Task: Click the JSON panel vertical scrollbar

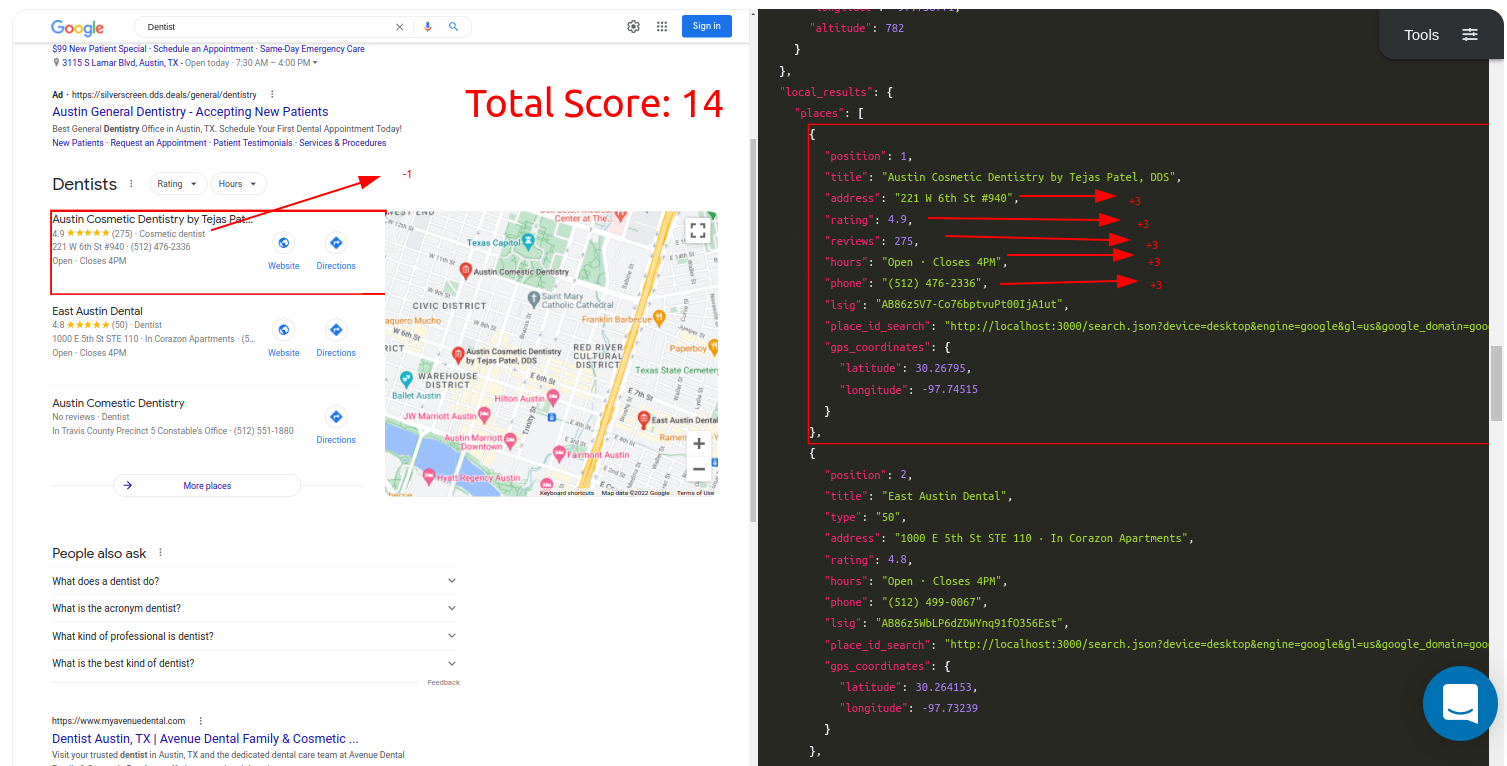Action: tap(1497, 383)
